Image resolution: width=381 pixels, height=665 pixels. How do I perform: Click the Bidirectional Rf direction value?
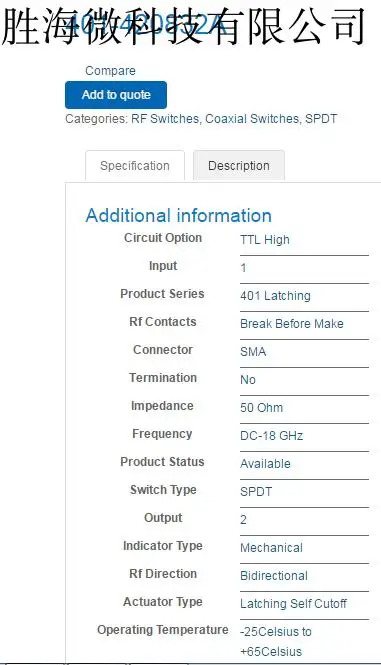(x=274, y=576)
